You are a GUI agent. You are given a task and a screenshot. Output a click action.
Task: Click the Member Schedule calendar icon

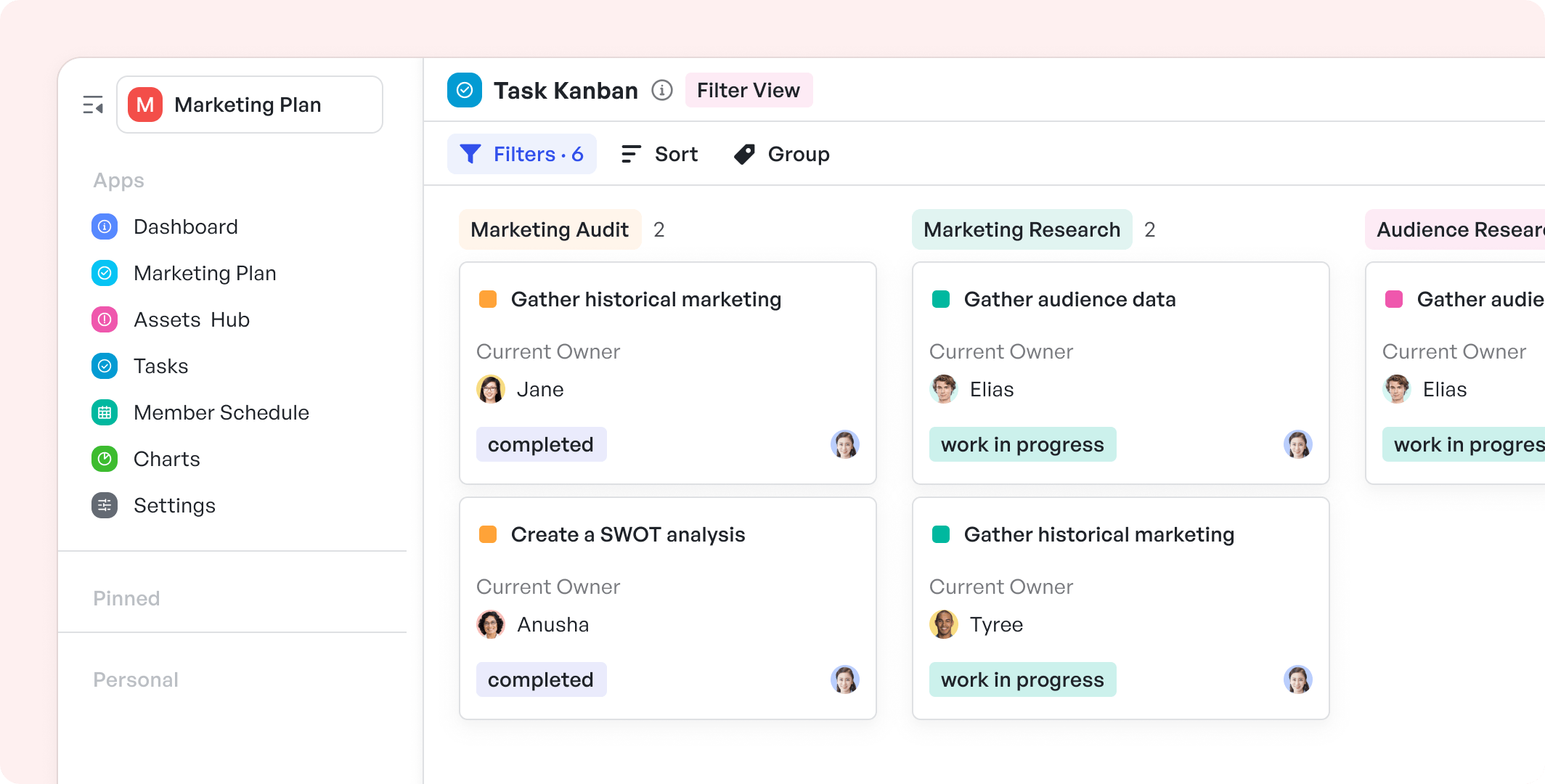tap(105, 413)
